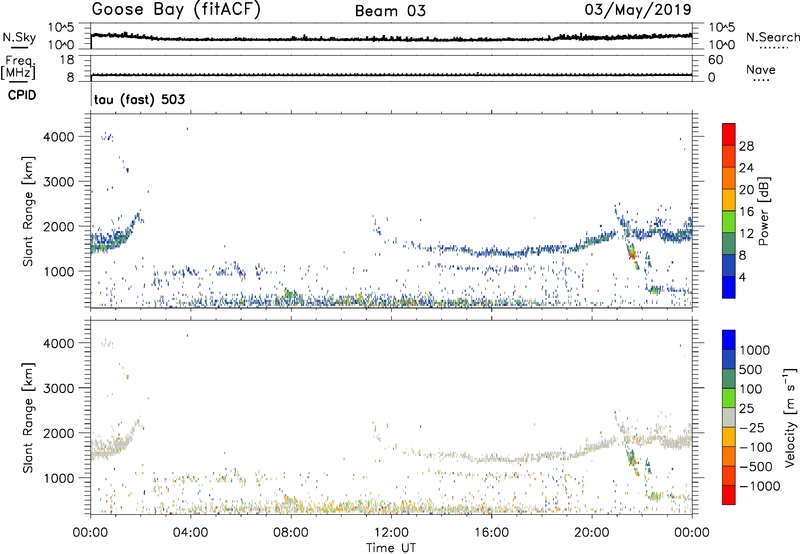This screenshot has width=800, height=554.
Task: Click the "1000" label on Velocity colorbar
Action: coord(755,350)
